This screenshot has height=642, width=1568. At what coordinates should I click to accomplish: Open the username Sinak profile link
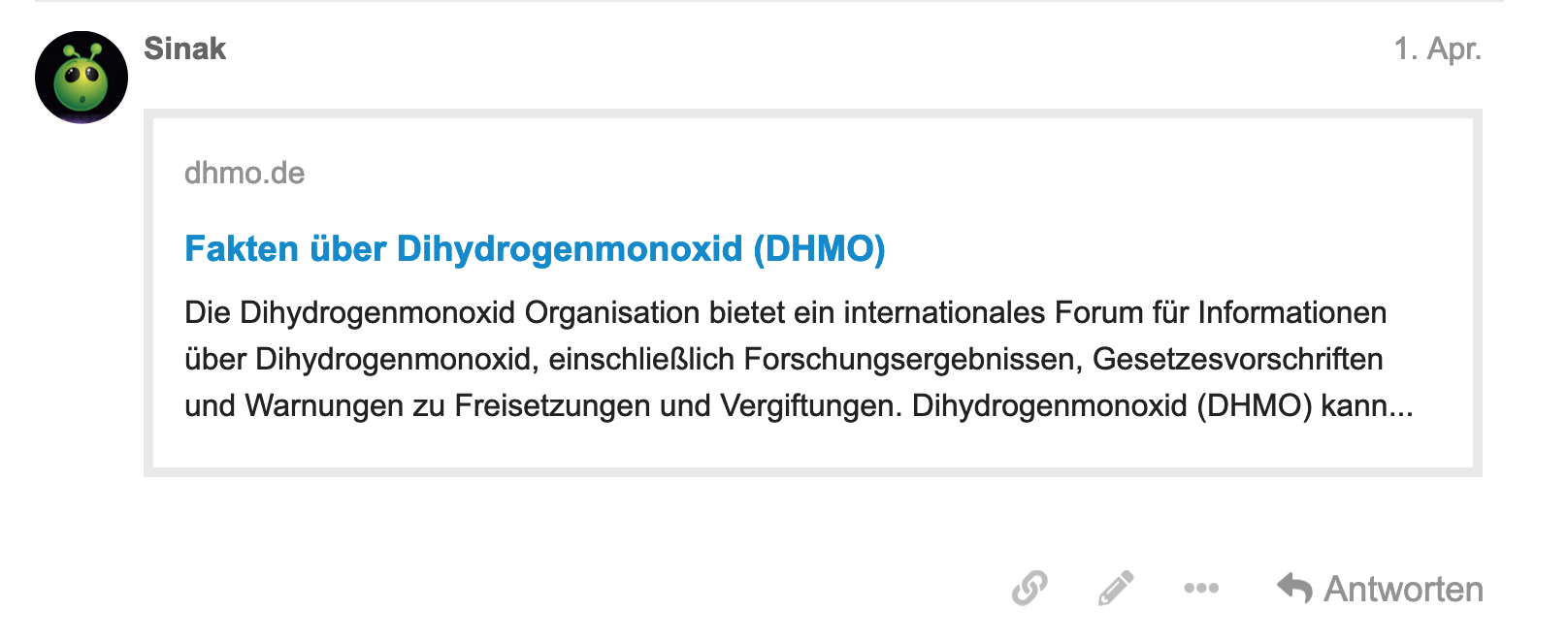tap(184, 48)
